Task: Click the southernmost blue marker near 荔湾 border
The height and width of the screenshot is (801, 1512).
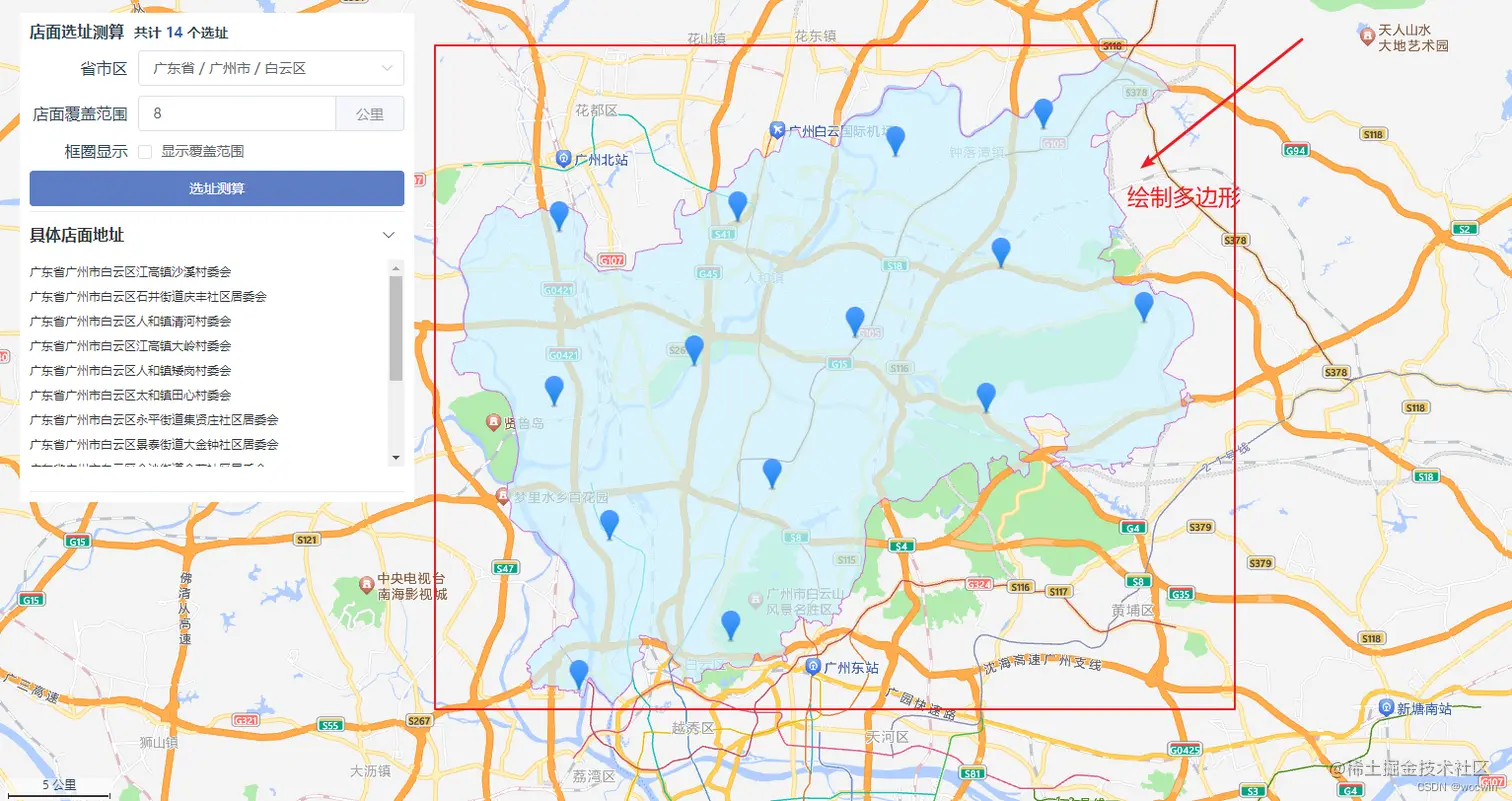Action: click(579, 674)
